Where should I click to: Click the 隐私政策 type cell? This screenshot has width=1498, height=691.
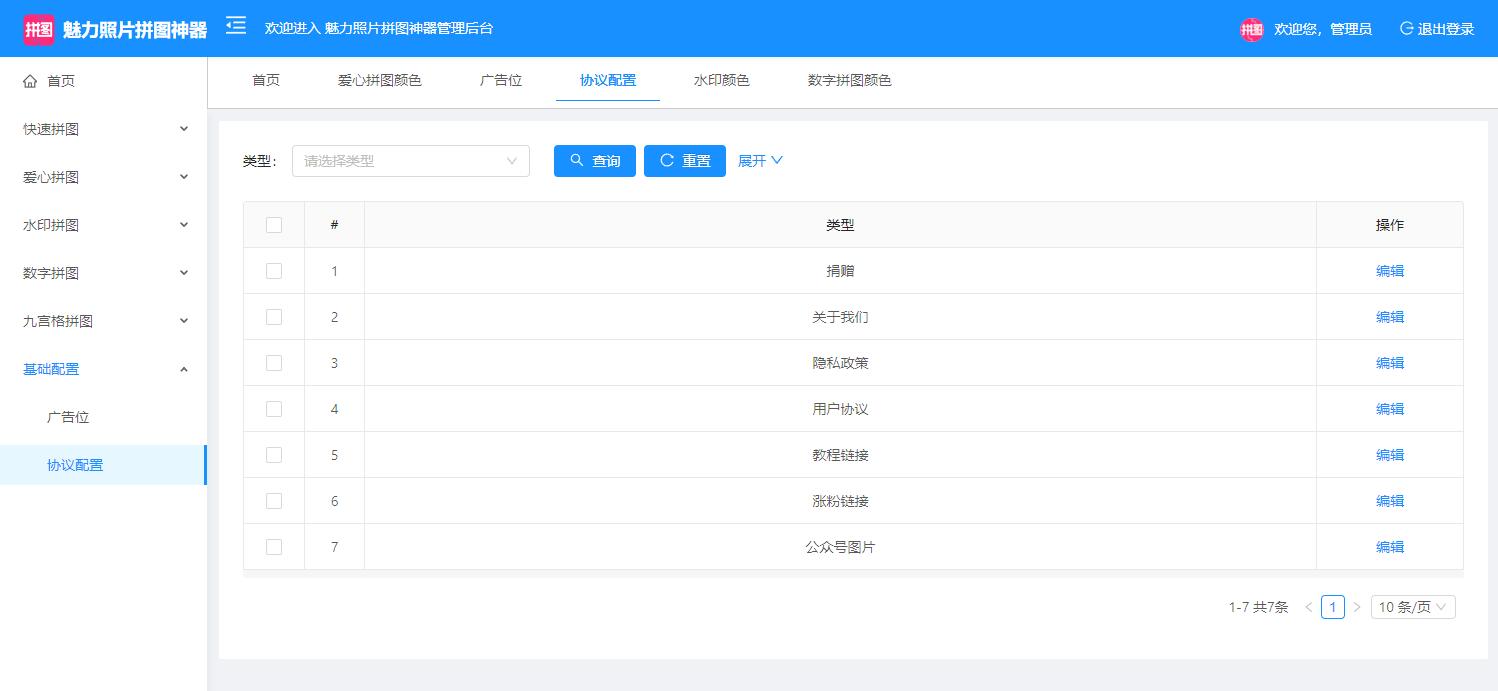(840, 363)
